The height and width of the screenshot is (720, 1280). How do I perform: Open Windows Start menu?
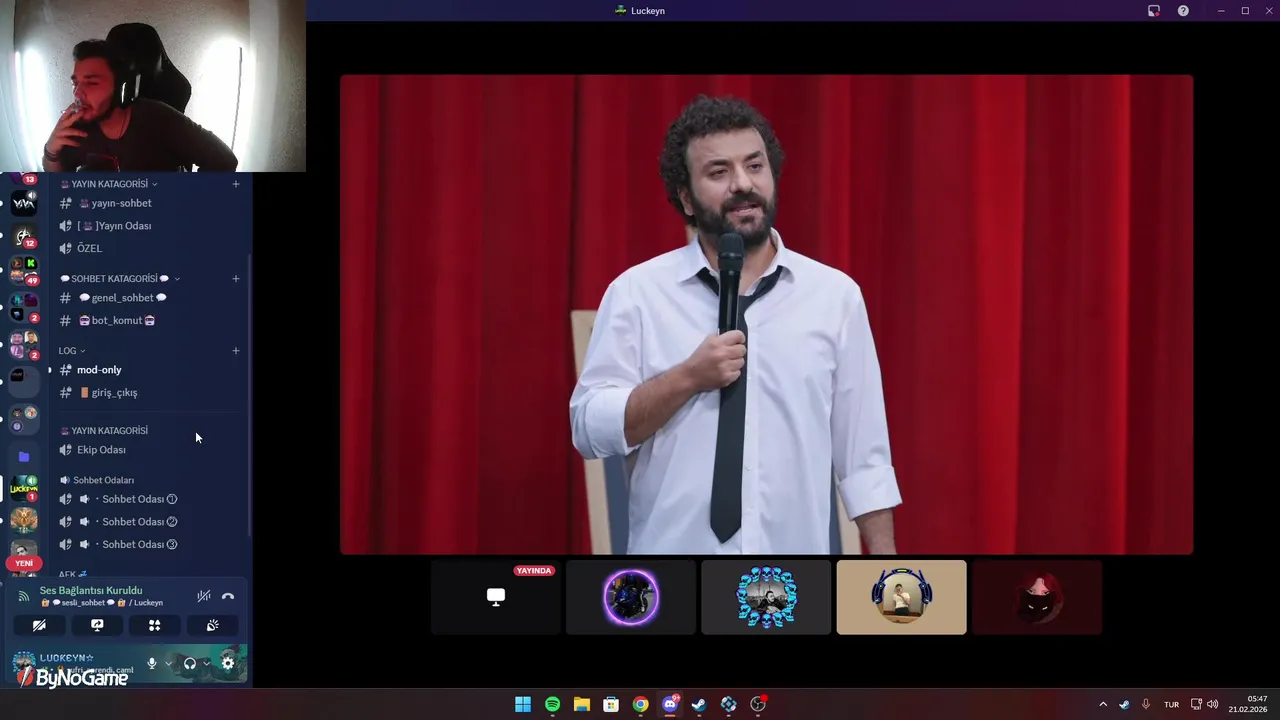[523, 704]
